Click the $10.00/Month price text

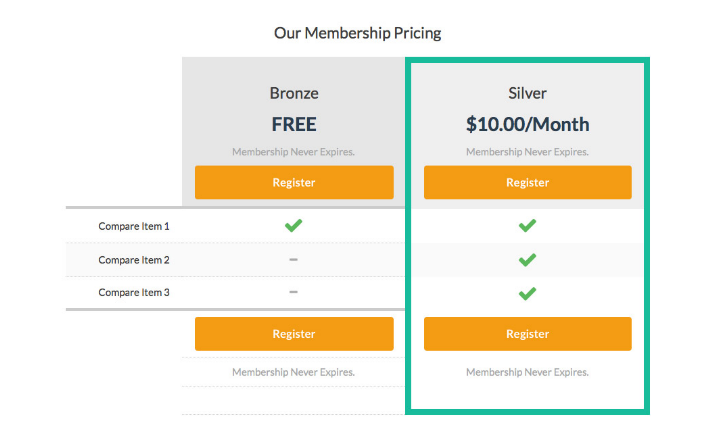(527, 125)
